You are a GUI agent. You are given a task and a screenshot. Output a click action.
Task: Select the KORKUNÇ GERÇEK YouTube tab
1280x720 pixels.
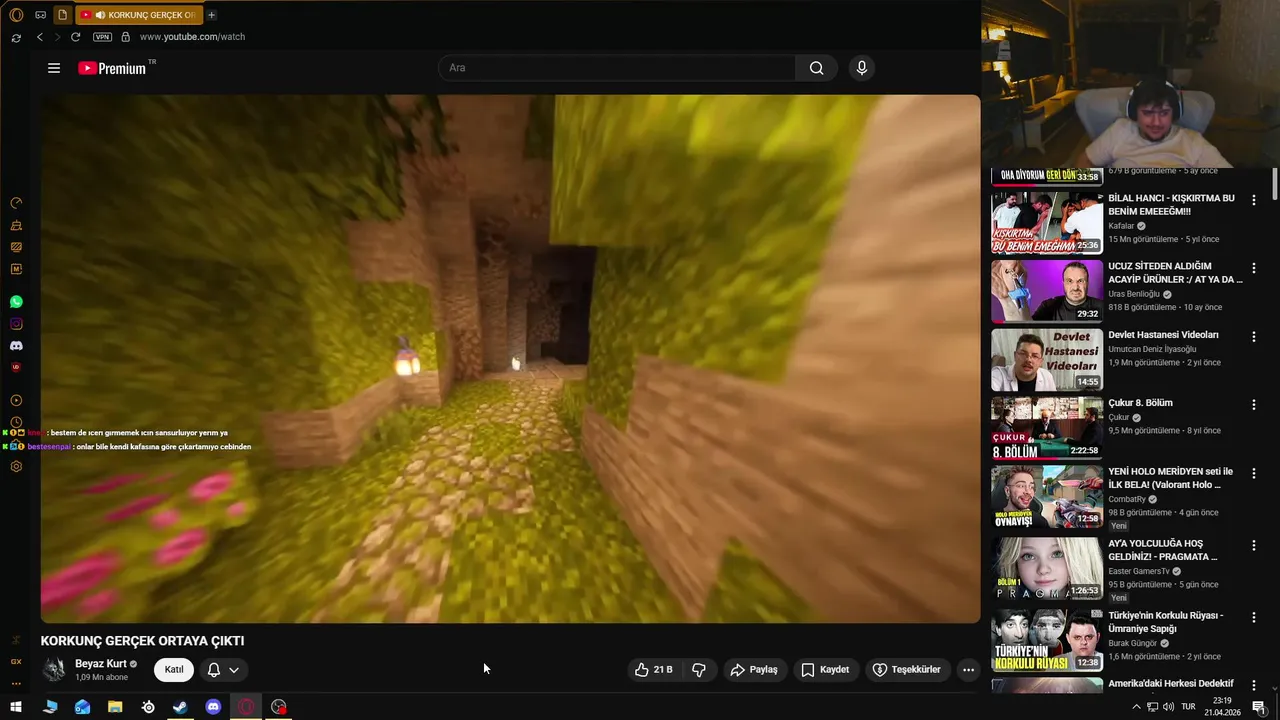point(138,15)
